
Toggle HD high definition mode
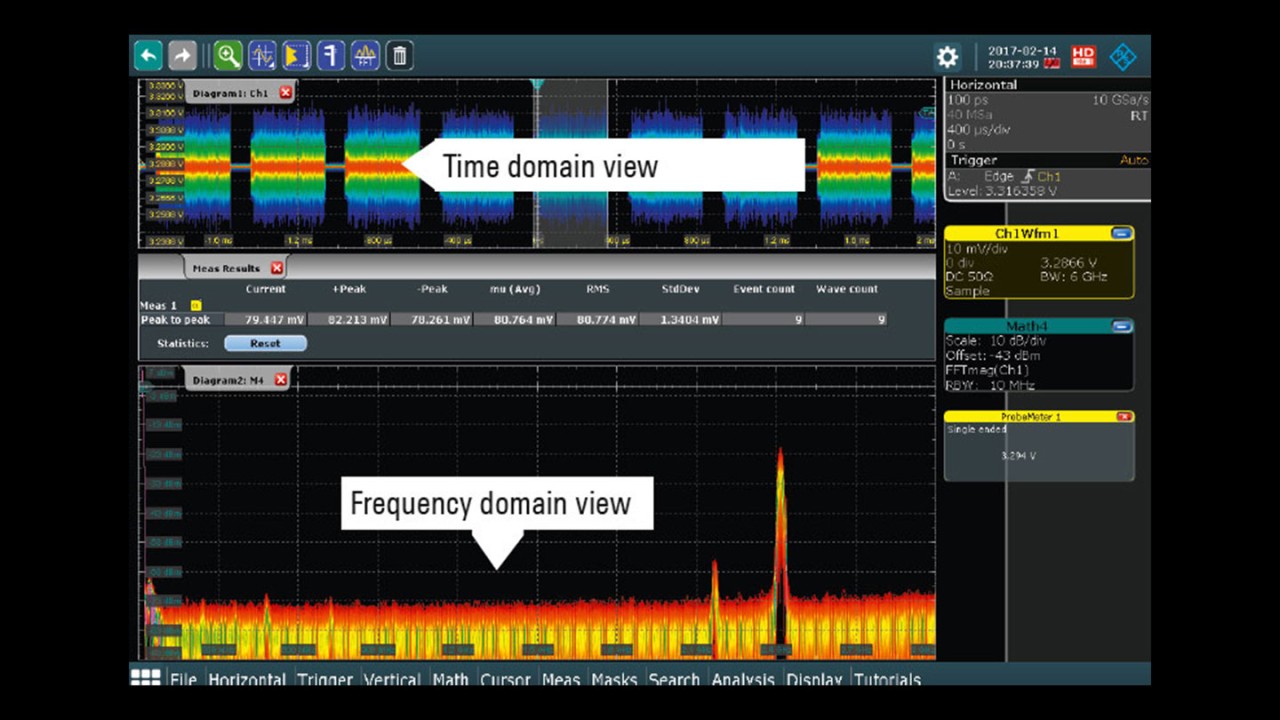coord(1082,56)
